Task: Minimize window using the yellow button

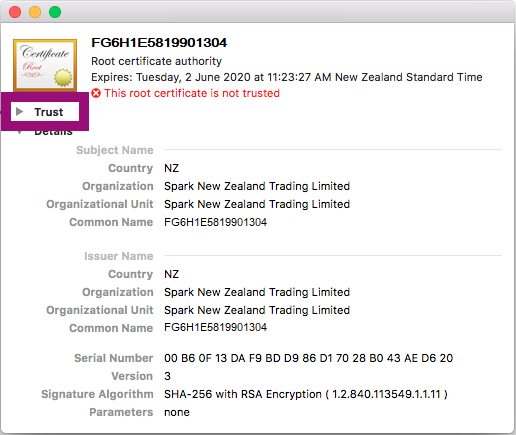Action: pyautogui.click(x=35, y=12)
